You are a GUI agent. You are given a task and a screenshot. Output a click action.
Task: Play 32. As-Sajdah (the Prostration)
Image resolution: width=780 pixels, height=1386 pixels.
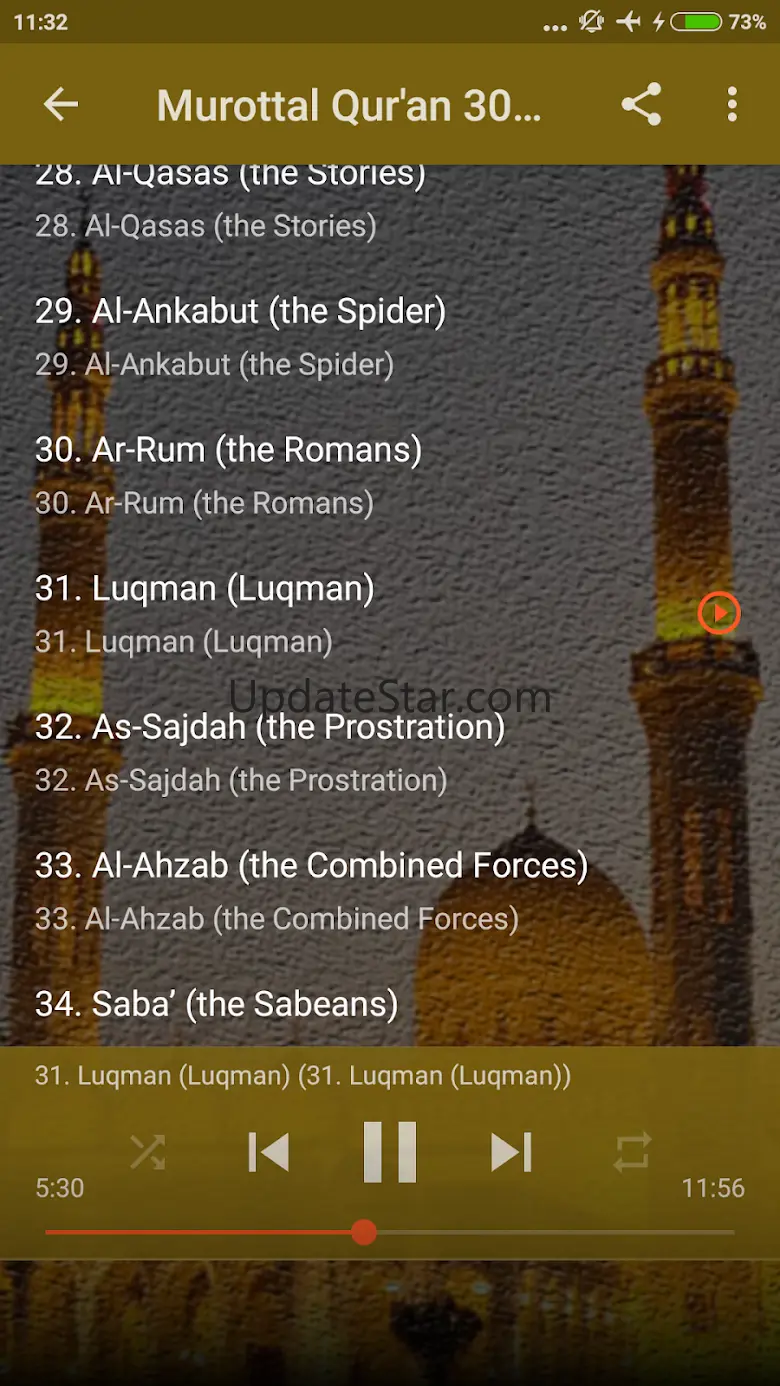coord(270,752)
